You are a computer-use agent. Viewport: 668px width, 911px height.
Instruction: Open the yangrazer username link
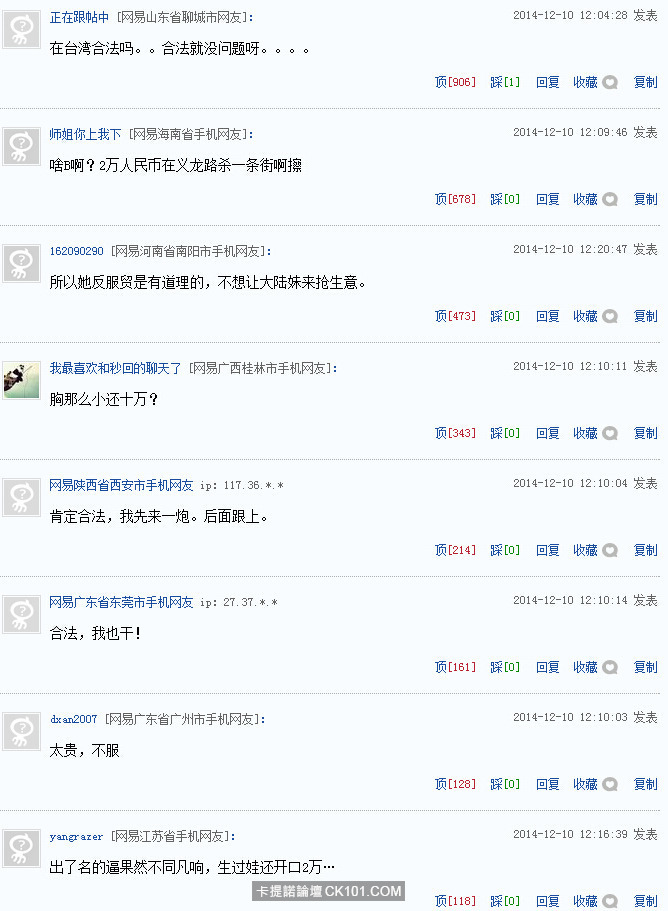(76, 837)
